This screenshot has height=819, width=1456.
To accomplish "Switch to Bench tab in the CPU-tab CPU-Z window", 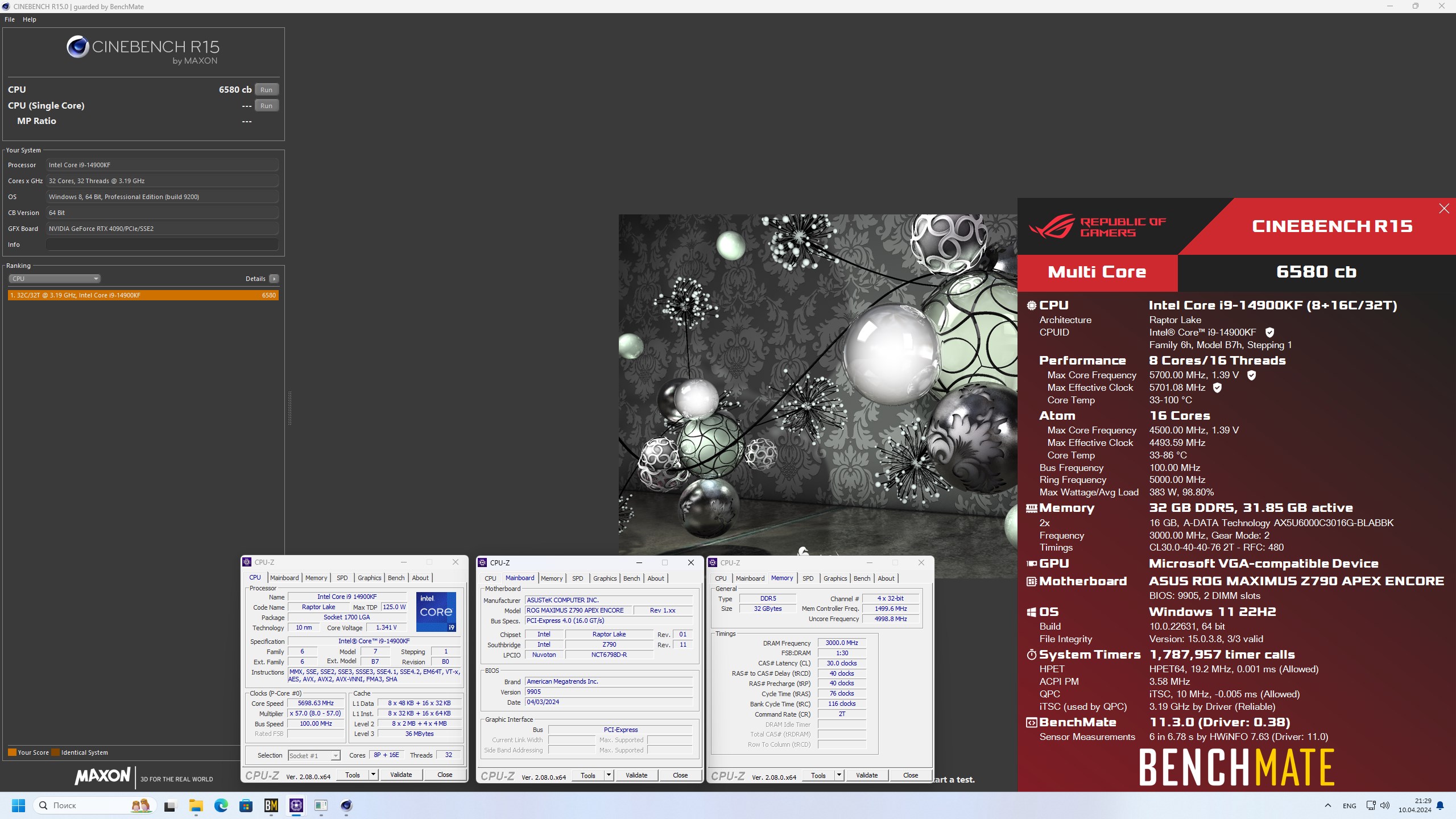I will coord(396,578).
